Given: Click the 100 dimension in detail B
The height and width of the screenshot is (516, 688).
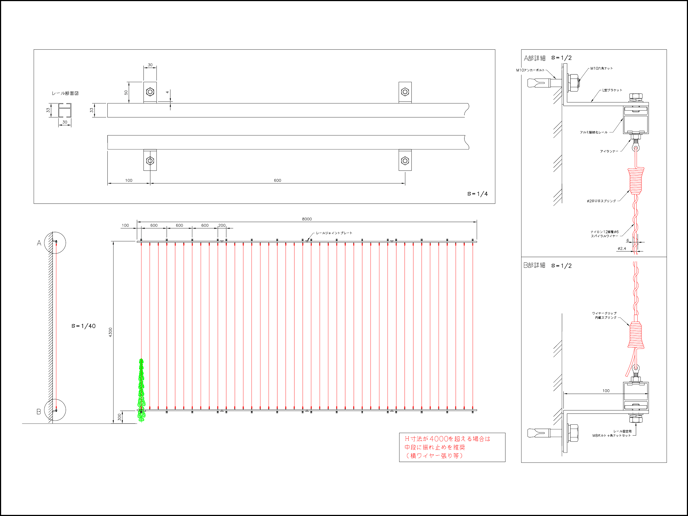Looking at the screenshot, I should (x=606, y=391).
